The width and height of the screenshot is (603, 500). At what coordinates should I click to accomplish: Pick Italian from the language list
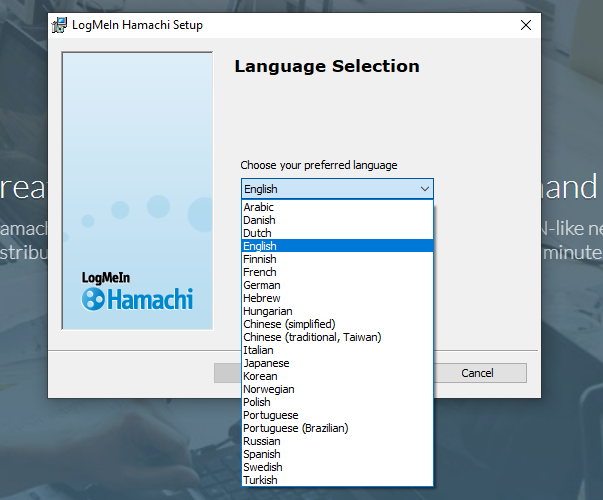click(x=337, y=350)
